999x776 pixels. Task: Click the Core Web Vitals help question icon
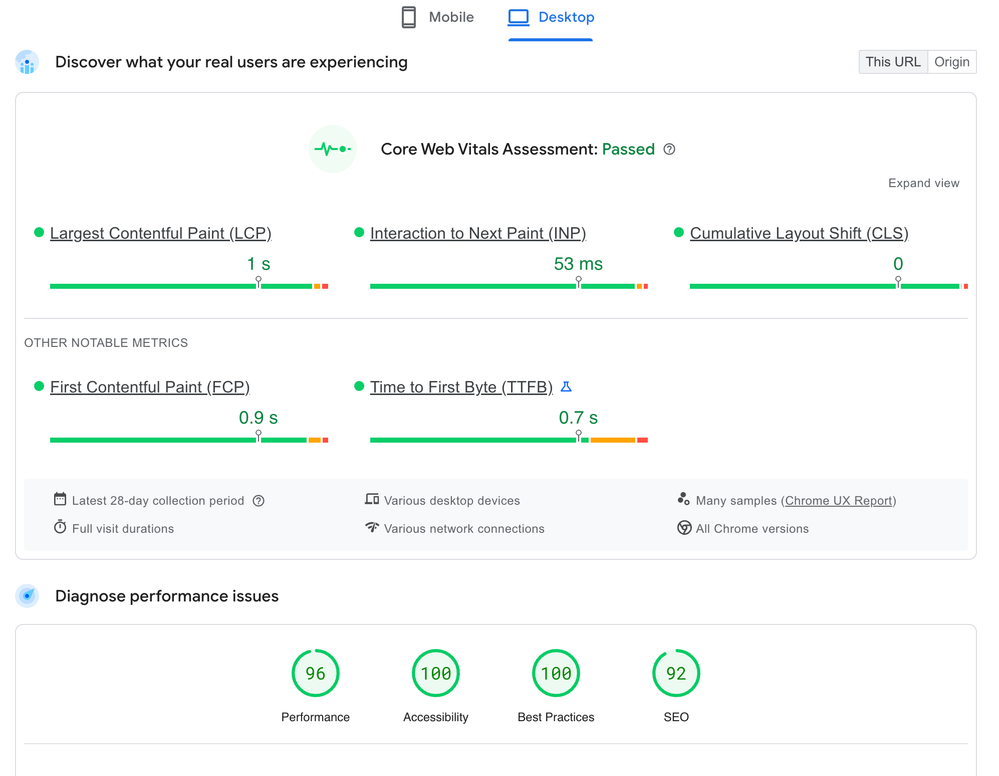tap(669, 149)
